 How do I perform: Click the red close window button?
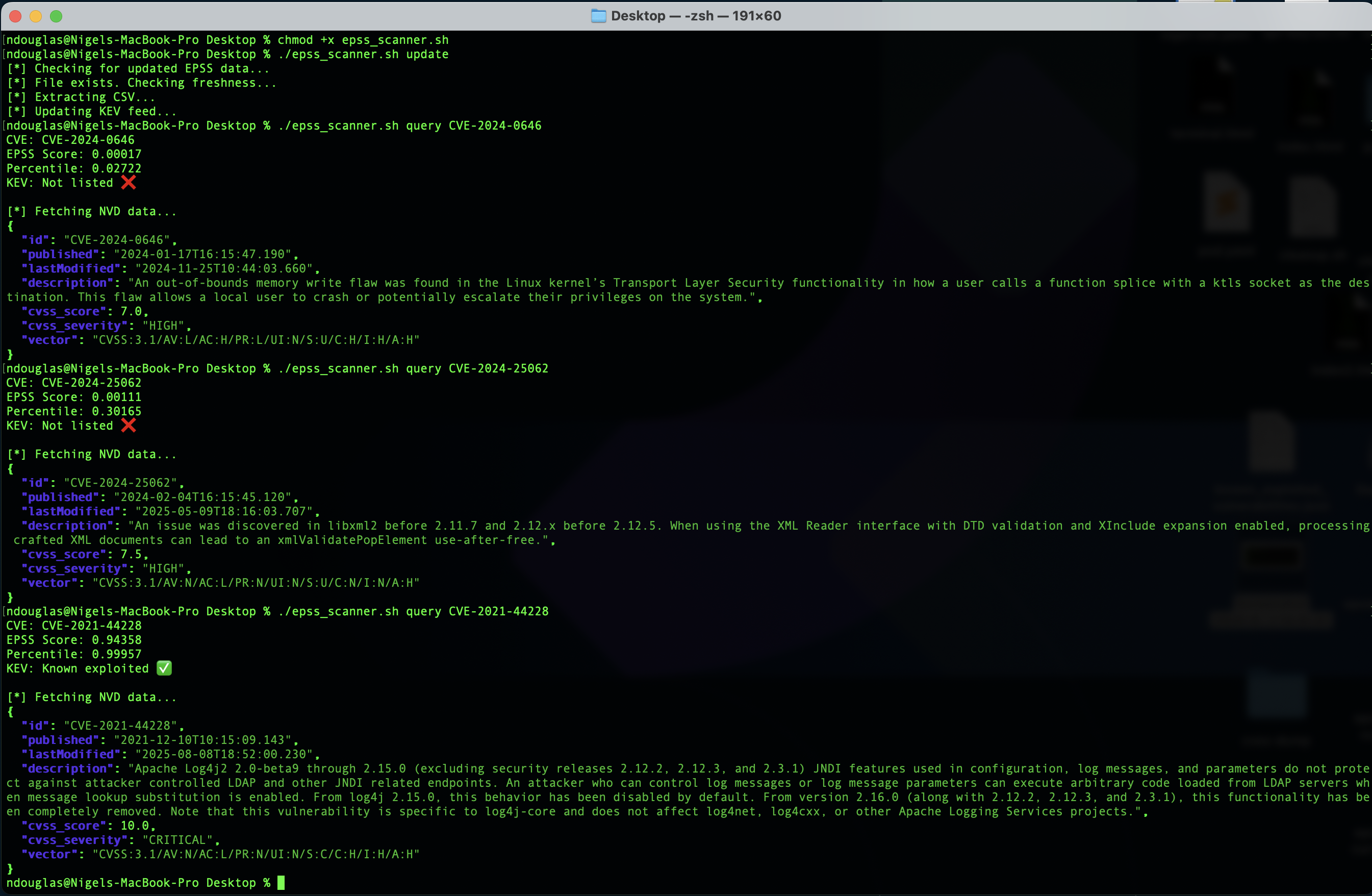pos(16,16)
